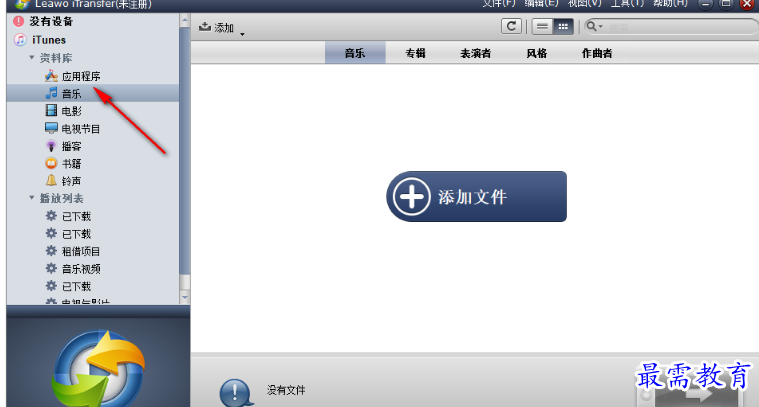Switch to list view mode

(542, 27)
